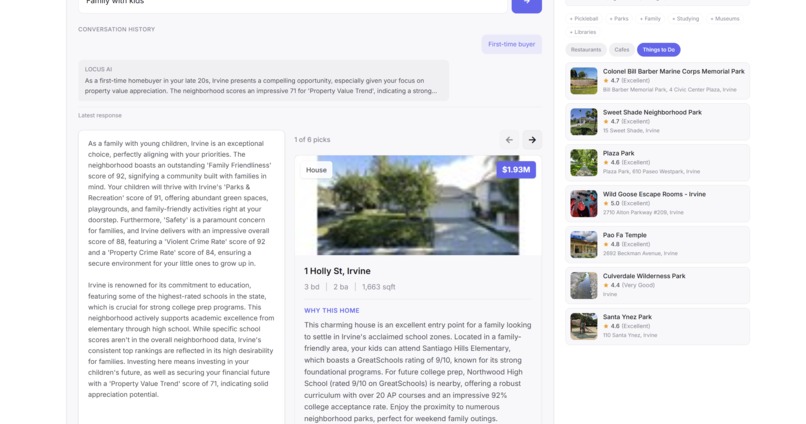Click the $1.93M price badge
The image size is (806, 424).
pos(516,170)
